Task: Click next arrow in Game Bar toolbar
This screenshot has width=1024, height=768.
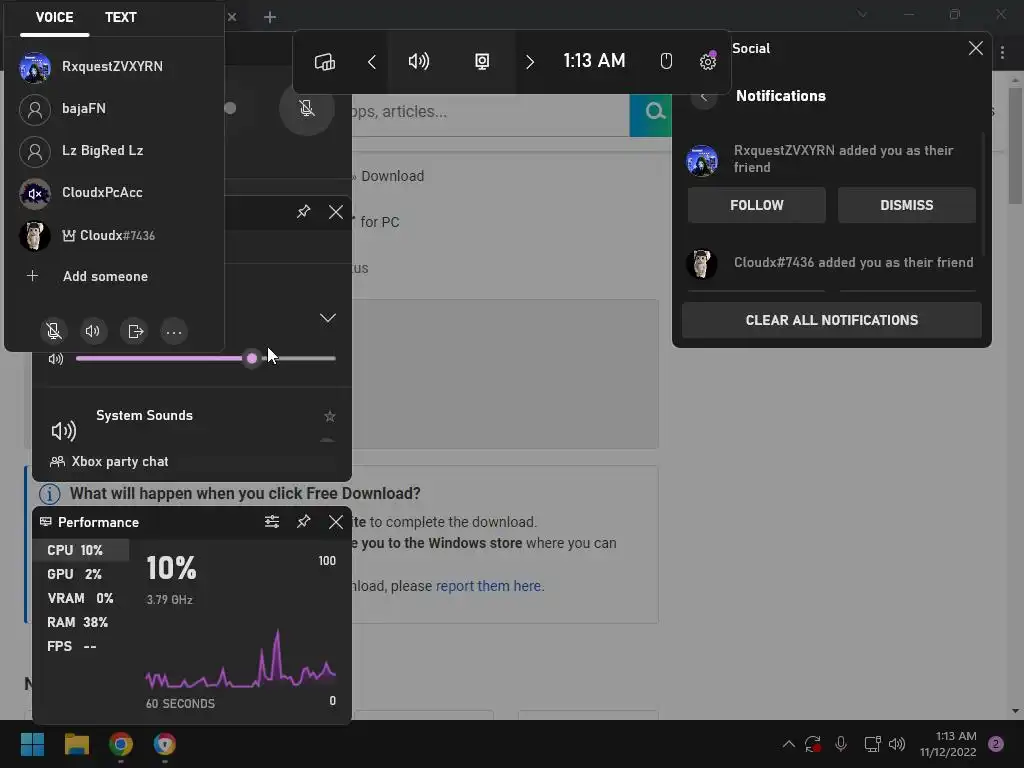Action: 530,62
